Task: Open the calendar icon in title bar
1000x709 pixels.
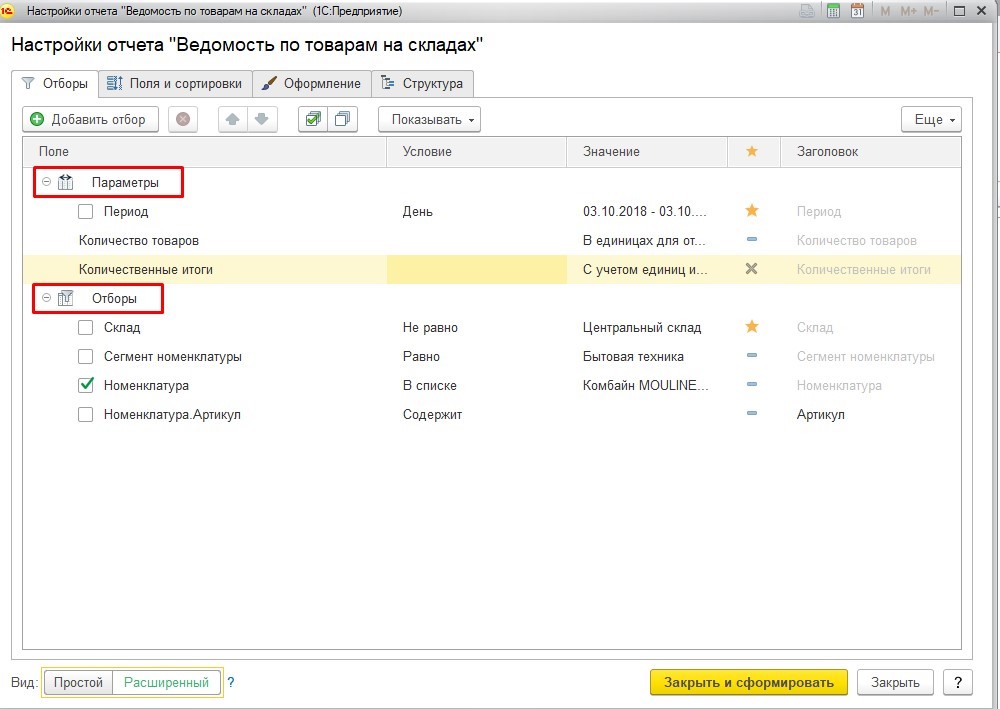Action: pos(857,10)
